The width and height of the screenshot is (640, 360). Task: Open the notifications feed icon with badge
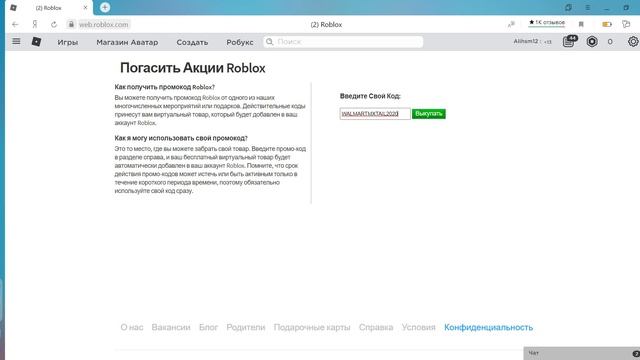[x=569, y=41]
